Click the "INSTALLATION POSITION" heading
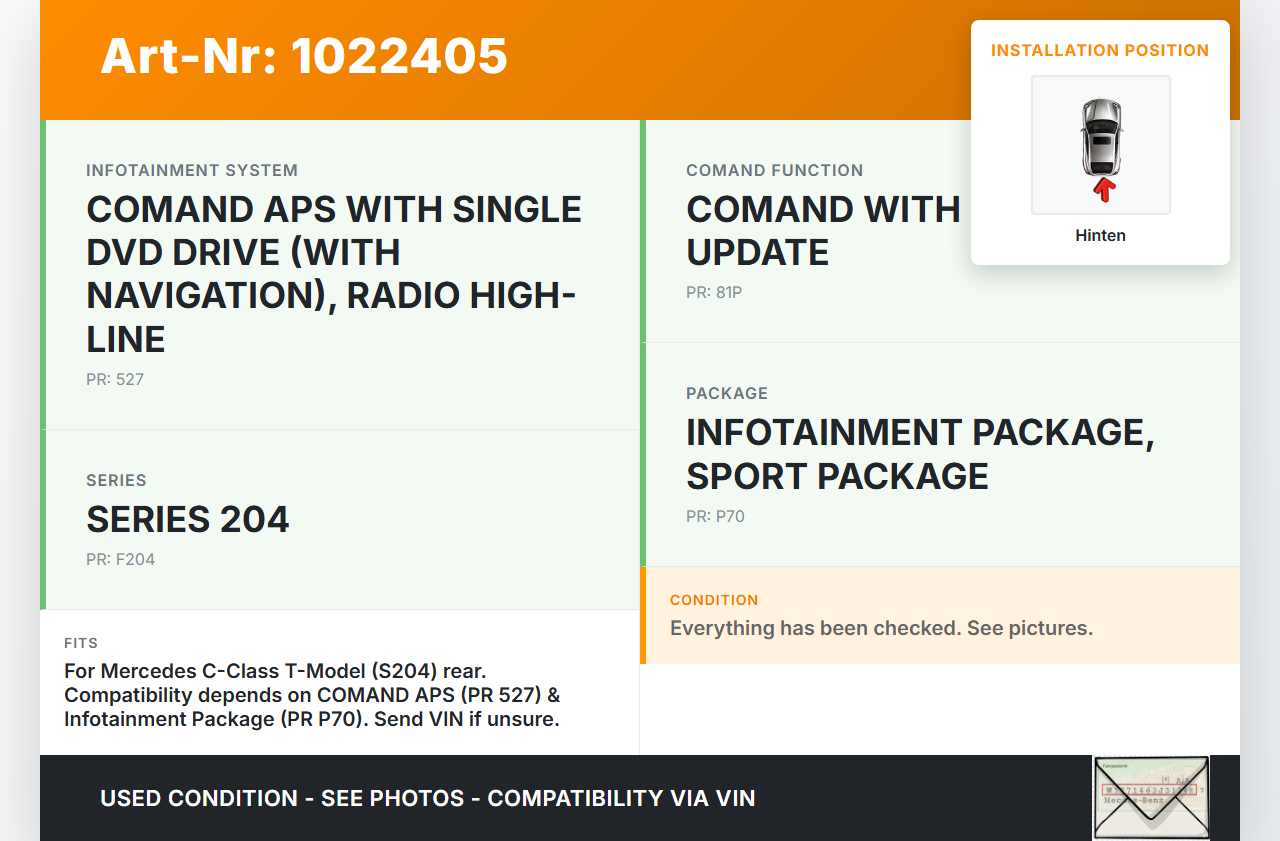Screen dimensions: 1280x841 [x=1100, y=50]
